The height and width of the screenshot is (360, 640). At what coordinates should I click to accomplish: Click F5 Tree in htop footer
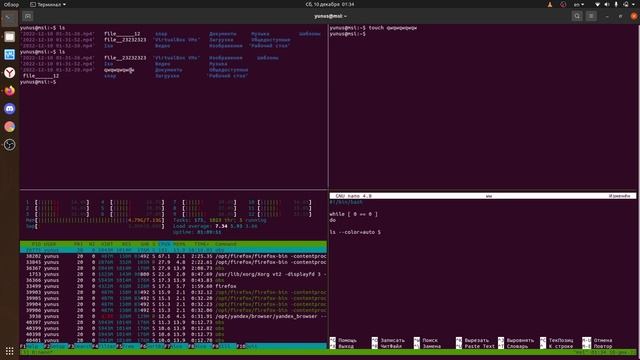click(x=128, y=346)
